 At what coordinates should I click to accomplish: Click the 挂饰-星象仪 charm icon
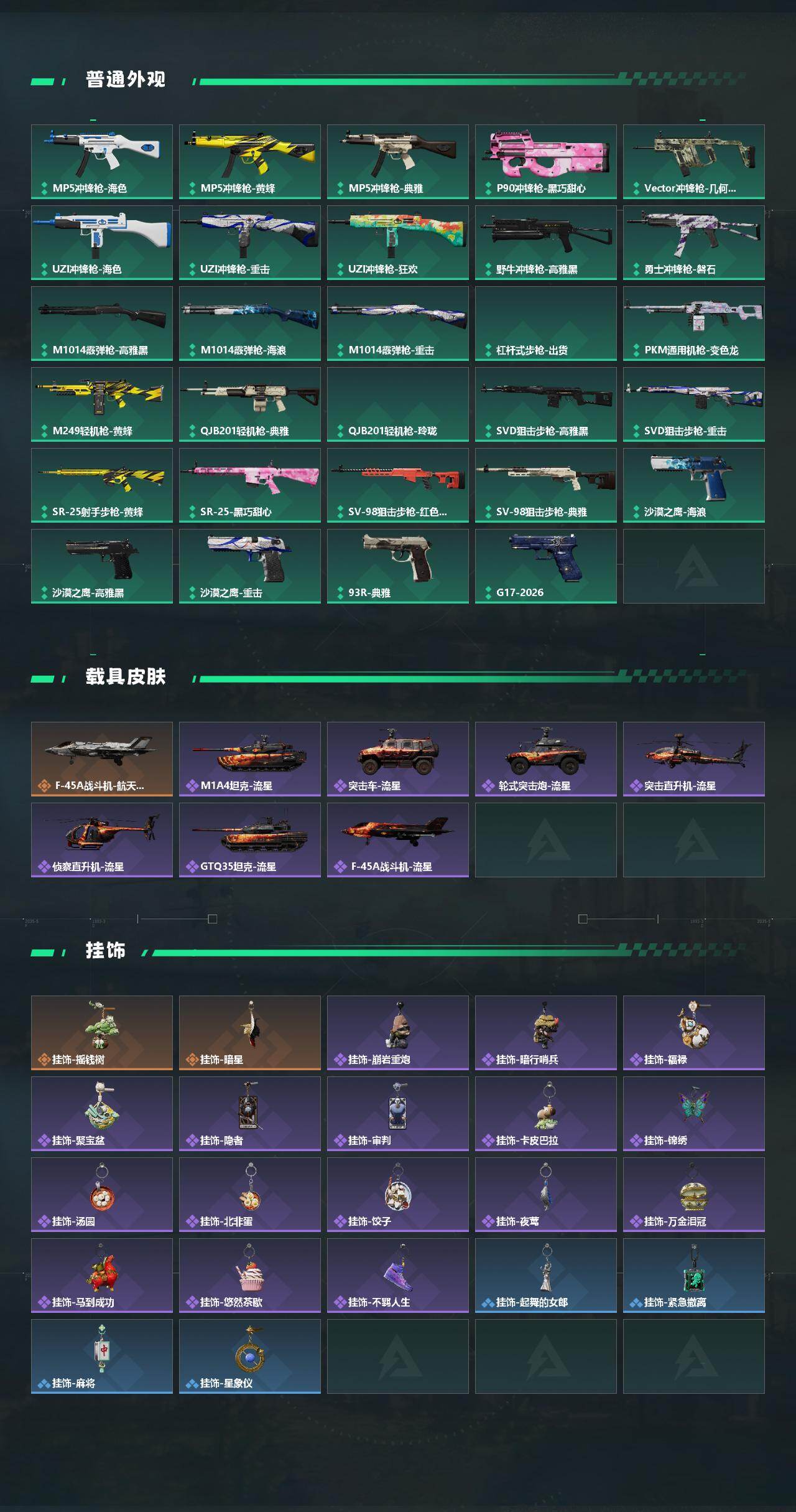click(250, 1356)
